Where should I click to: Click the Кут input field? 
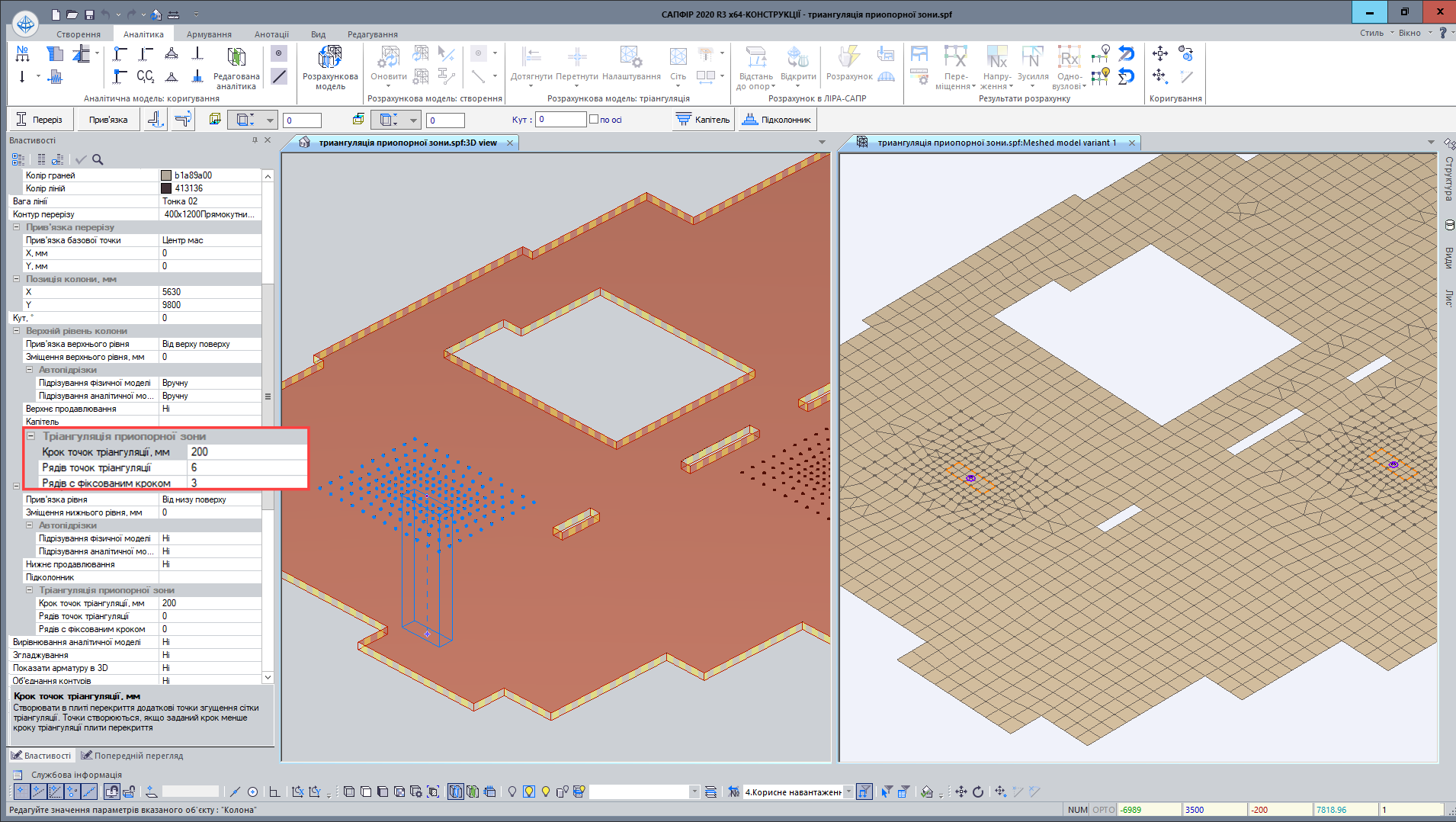coord(560,120)
